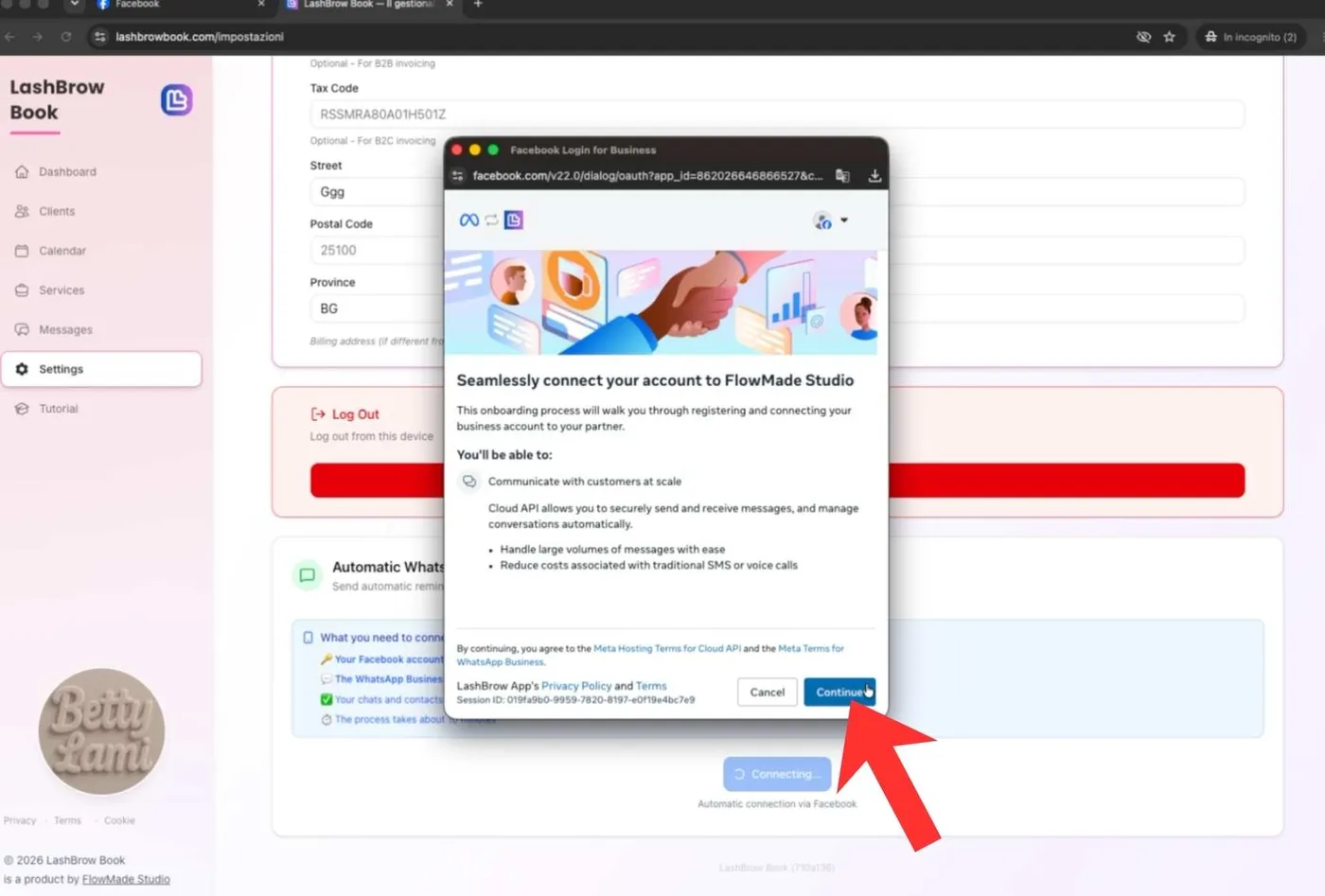Open the Privacy footer link
The width and height of the screenshot is (1325, 896).
[x=20, y=820]
